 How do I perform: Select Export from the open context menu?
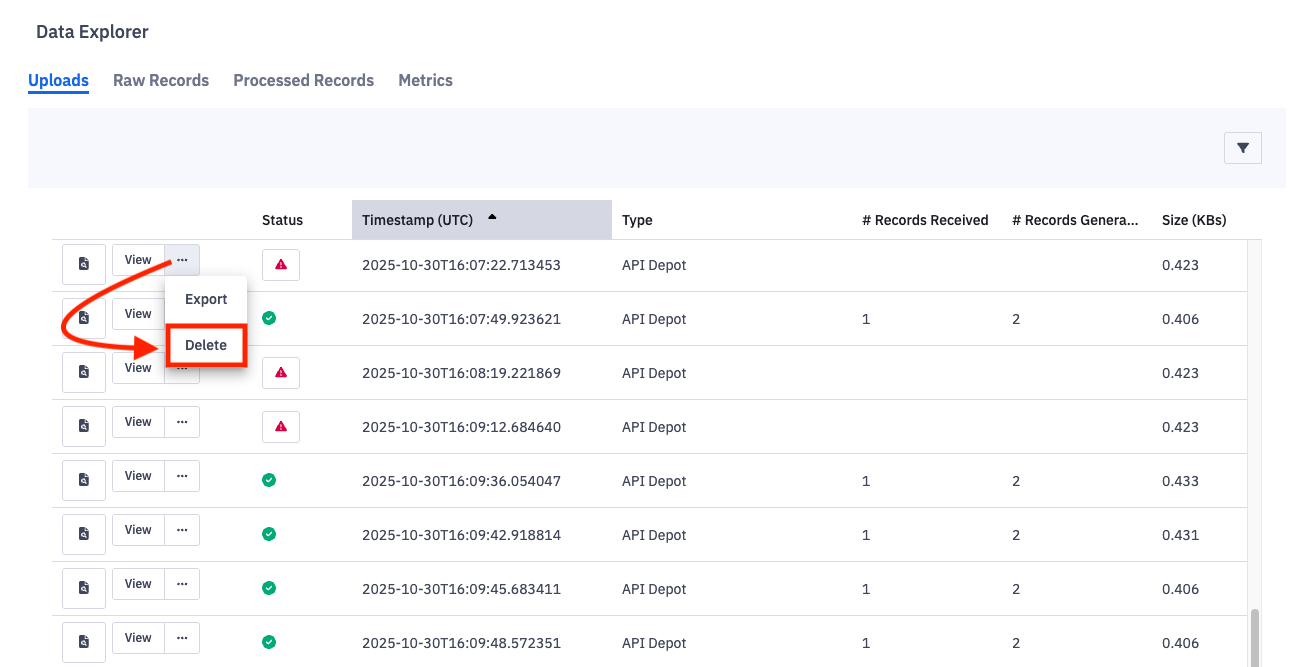pos(205,298)
